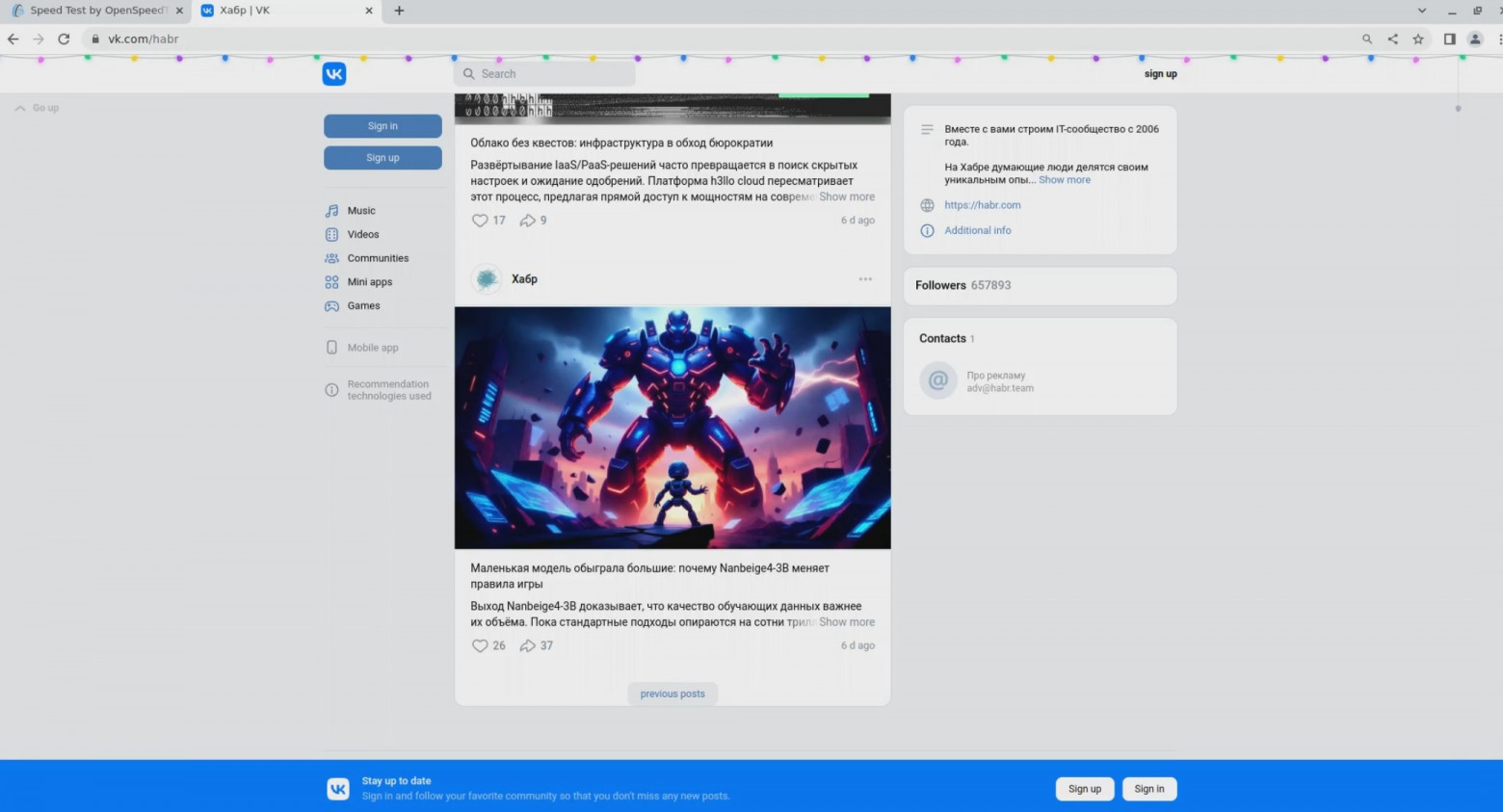Open Recommendation technologies used link

389,390
